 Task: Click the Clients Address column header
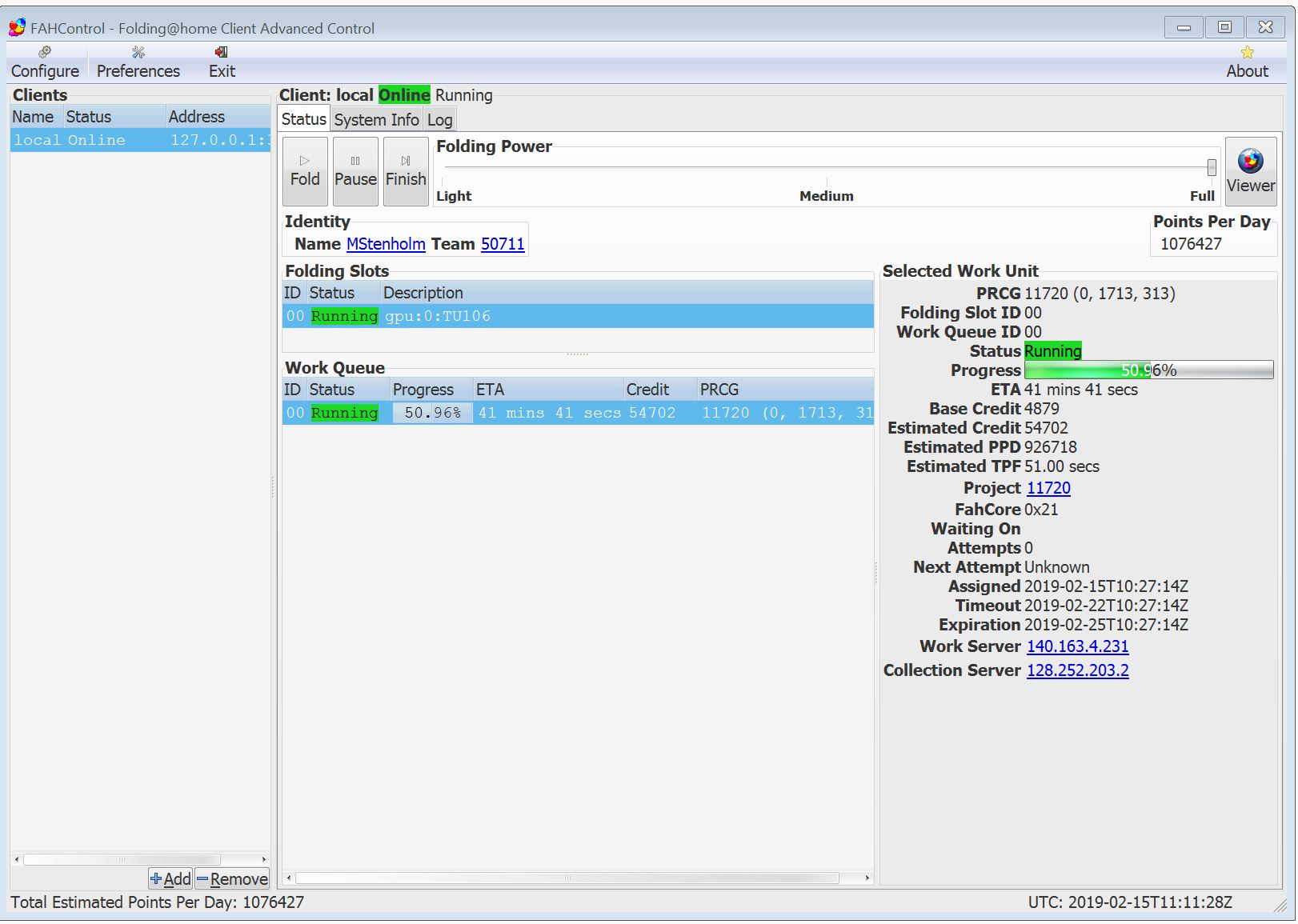(x=218, y=117)
